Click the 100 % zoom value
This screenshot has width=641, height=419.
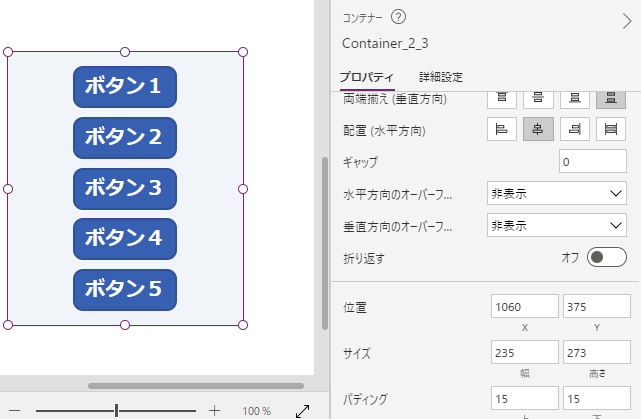click(x=257, y=411)
